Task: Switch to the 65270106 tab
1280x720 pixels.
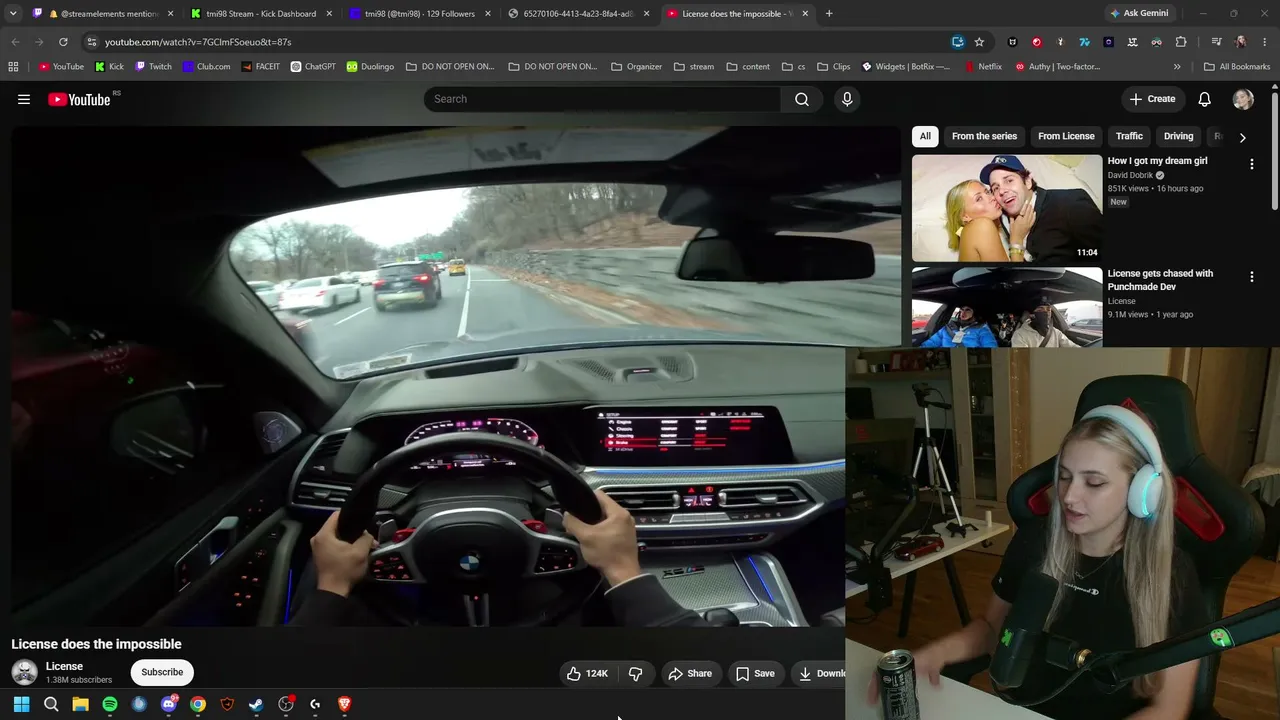Action: coord(578,14)
